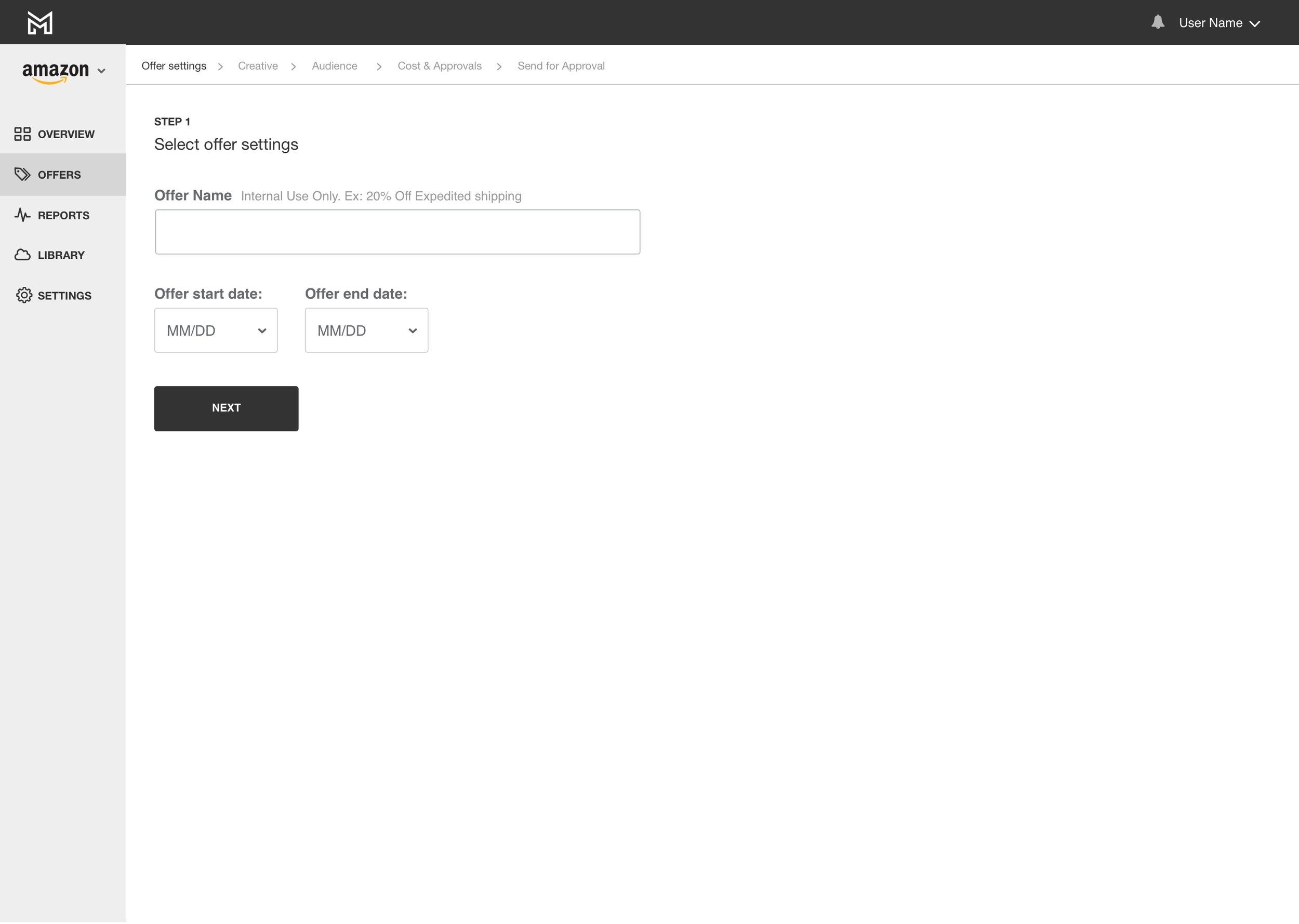
Task: Click the Reports pulse icon
Action: [x=22, y=215]
